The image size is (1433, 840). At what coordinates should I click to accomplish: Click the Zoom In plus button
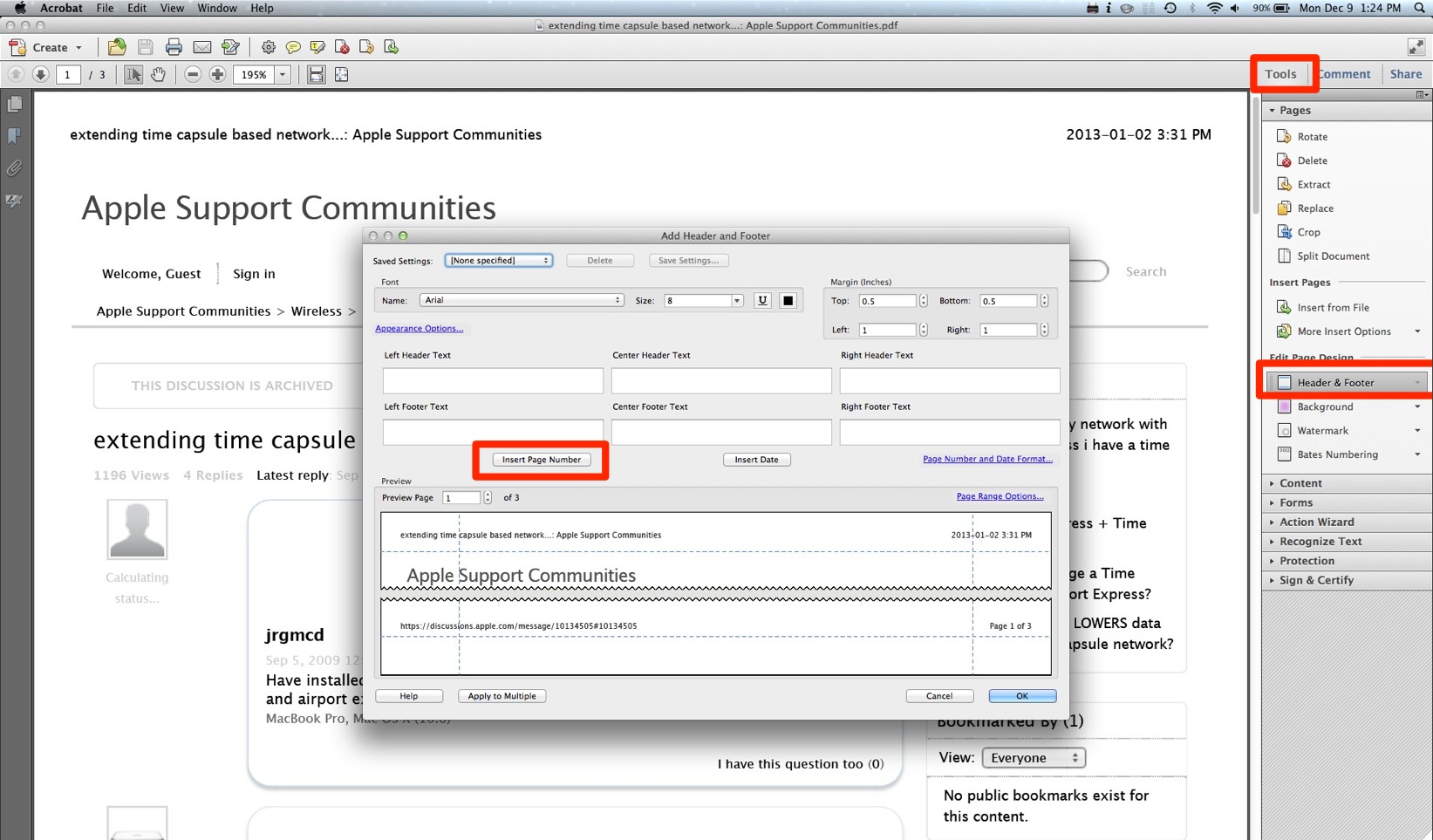218,75
